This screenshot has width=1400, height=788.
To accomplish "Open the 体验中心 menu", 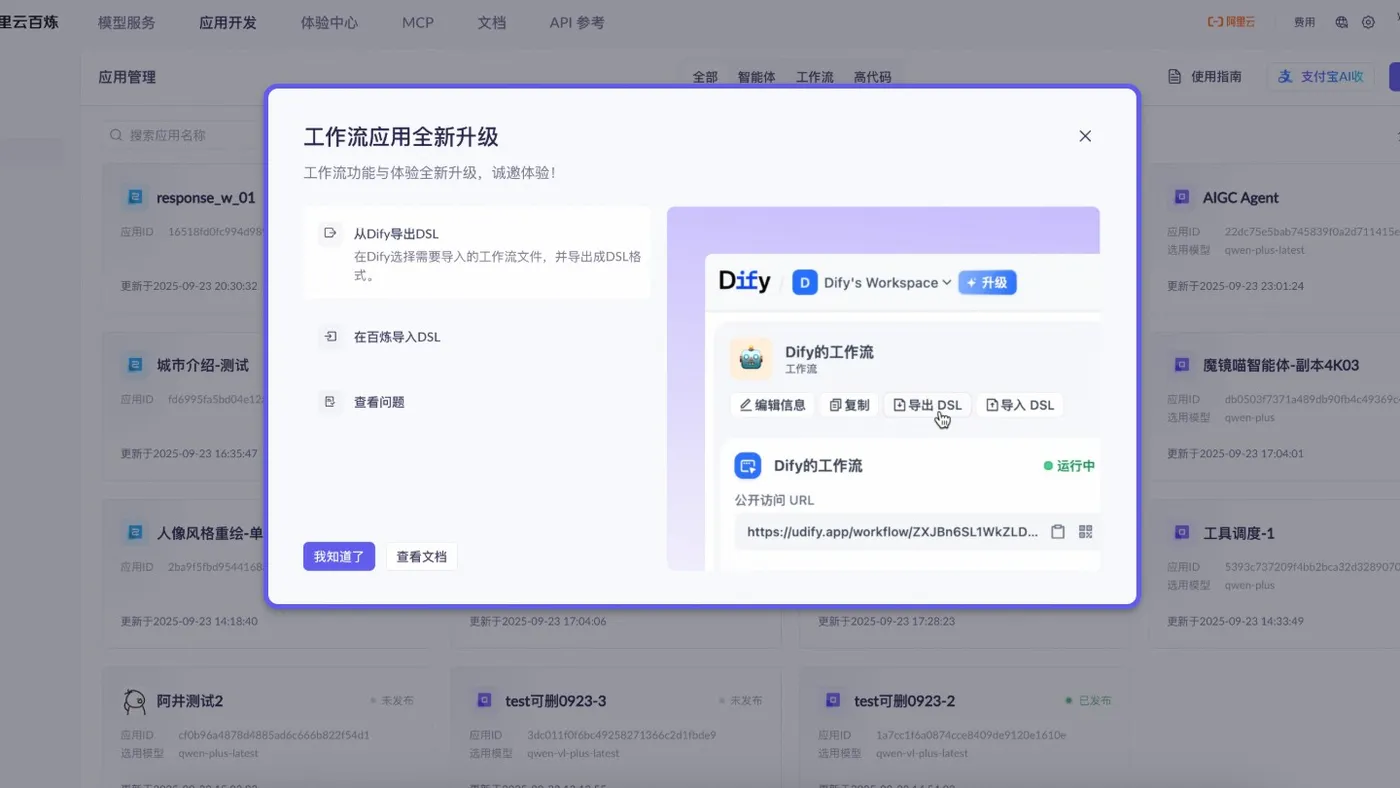I will tap(329, 22).
